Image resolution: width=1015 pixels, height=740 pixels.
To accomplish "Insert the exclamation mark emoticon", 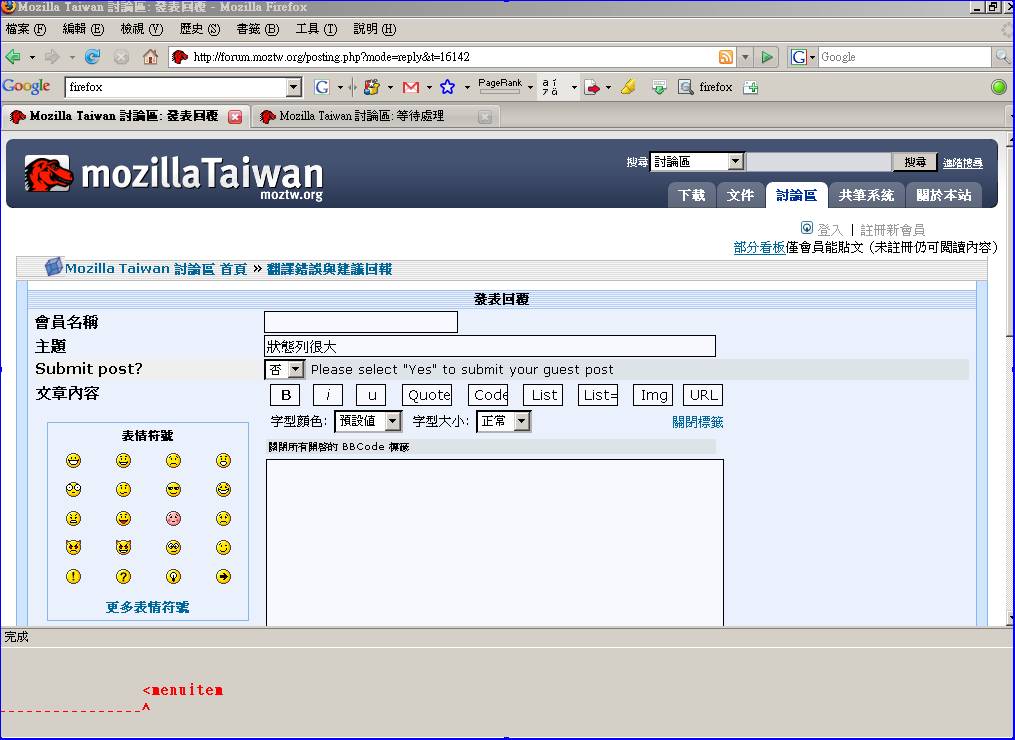I will (x=73, y=577).
